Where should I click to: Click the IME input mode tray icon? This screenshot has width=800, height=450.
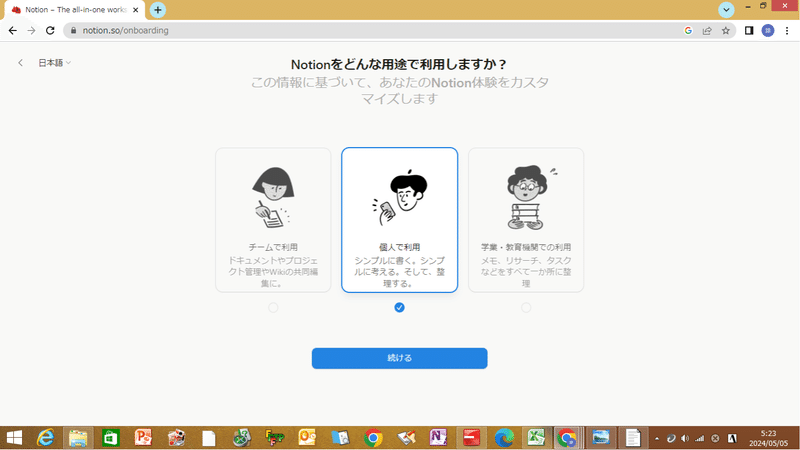732,438
